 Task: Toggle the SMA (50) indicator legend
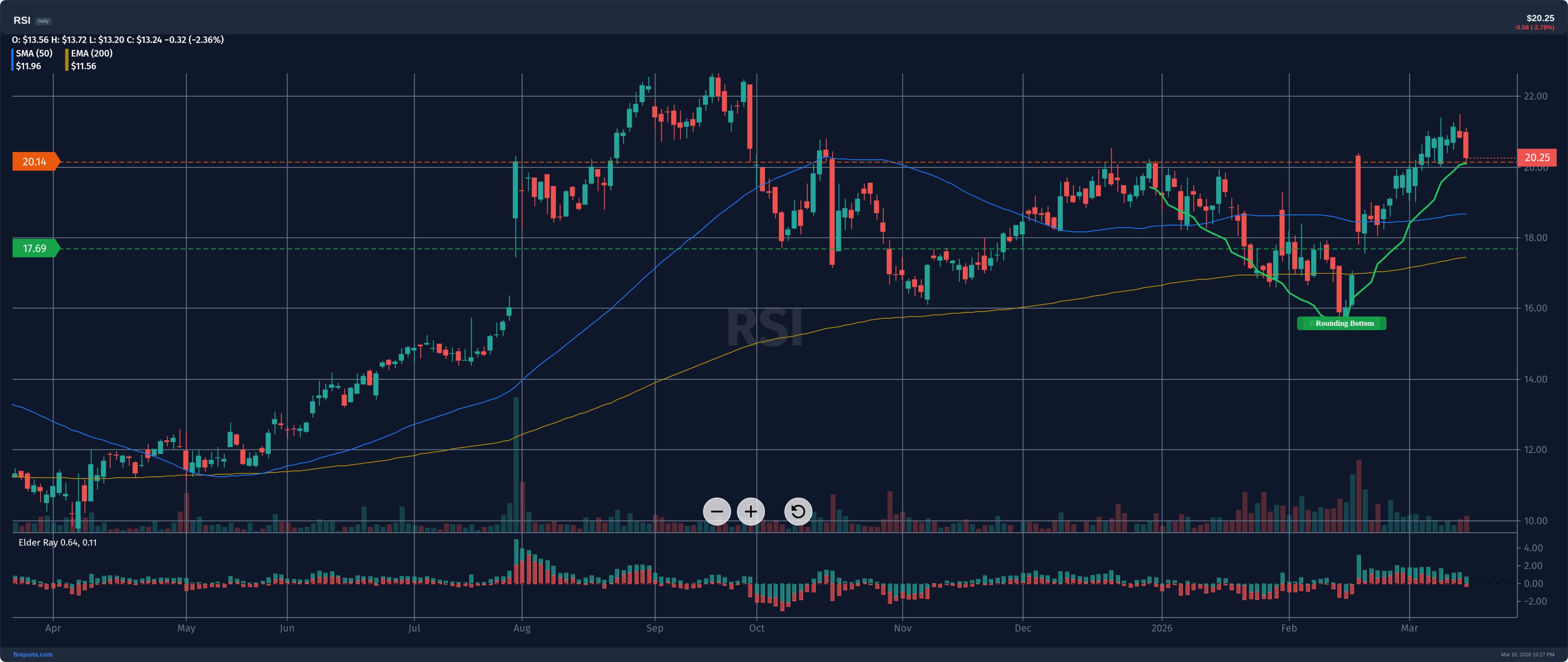[x=34, y=53]
